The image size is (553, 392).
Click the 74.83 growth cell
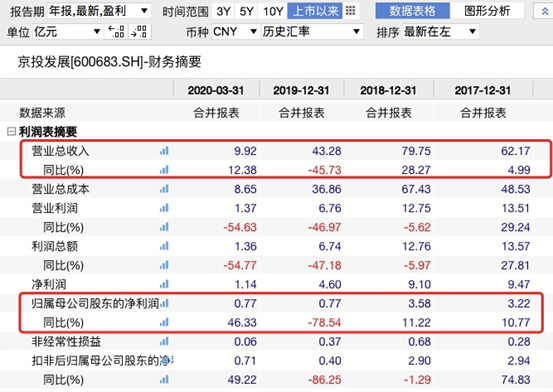pyautogui.click(x=516, y=380)
